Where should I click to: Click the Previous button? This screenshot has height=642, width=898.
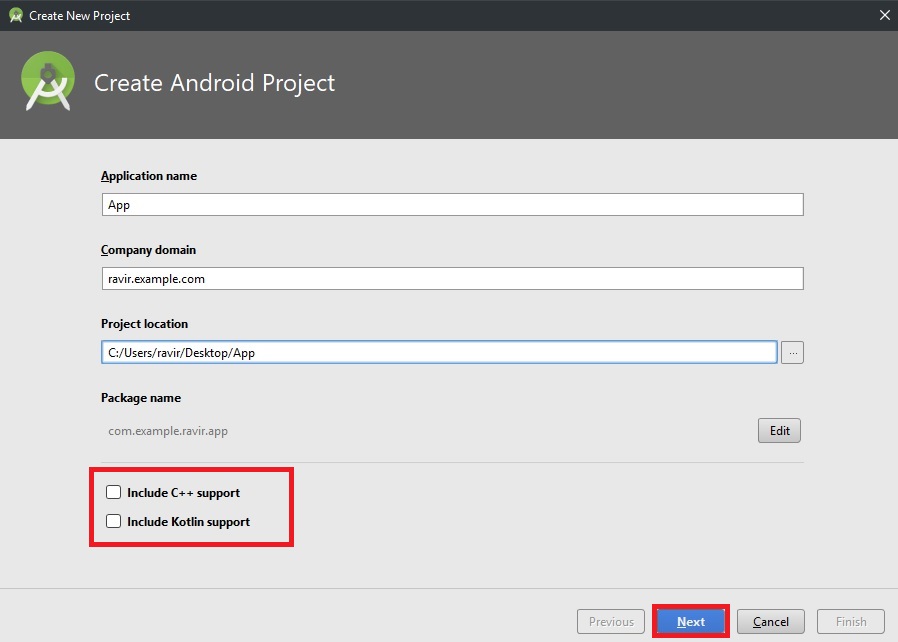611,622
